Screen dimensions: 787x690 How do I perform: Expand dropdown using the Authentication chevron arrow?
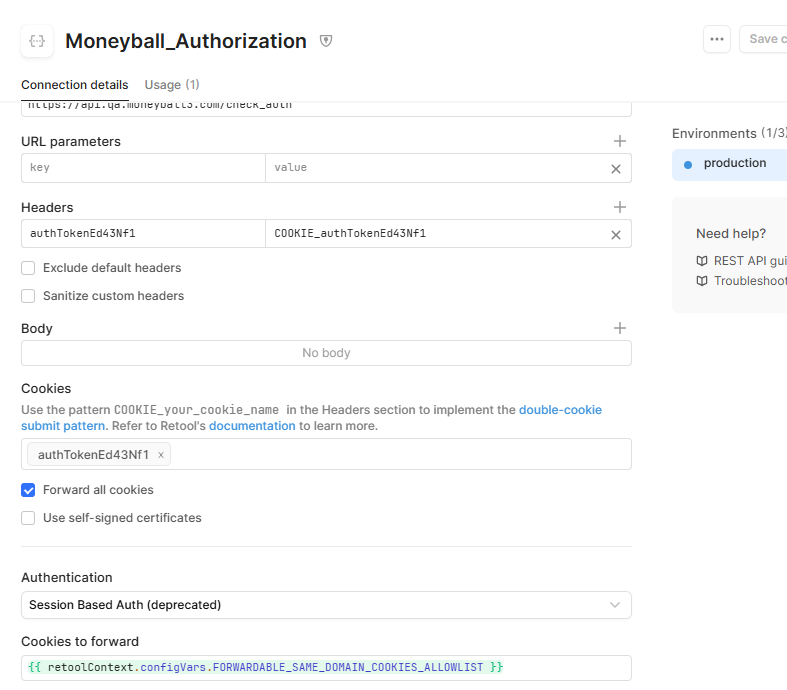click(615, 605)
